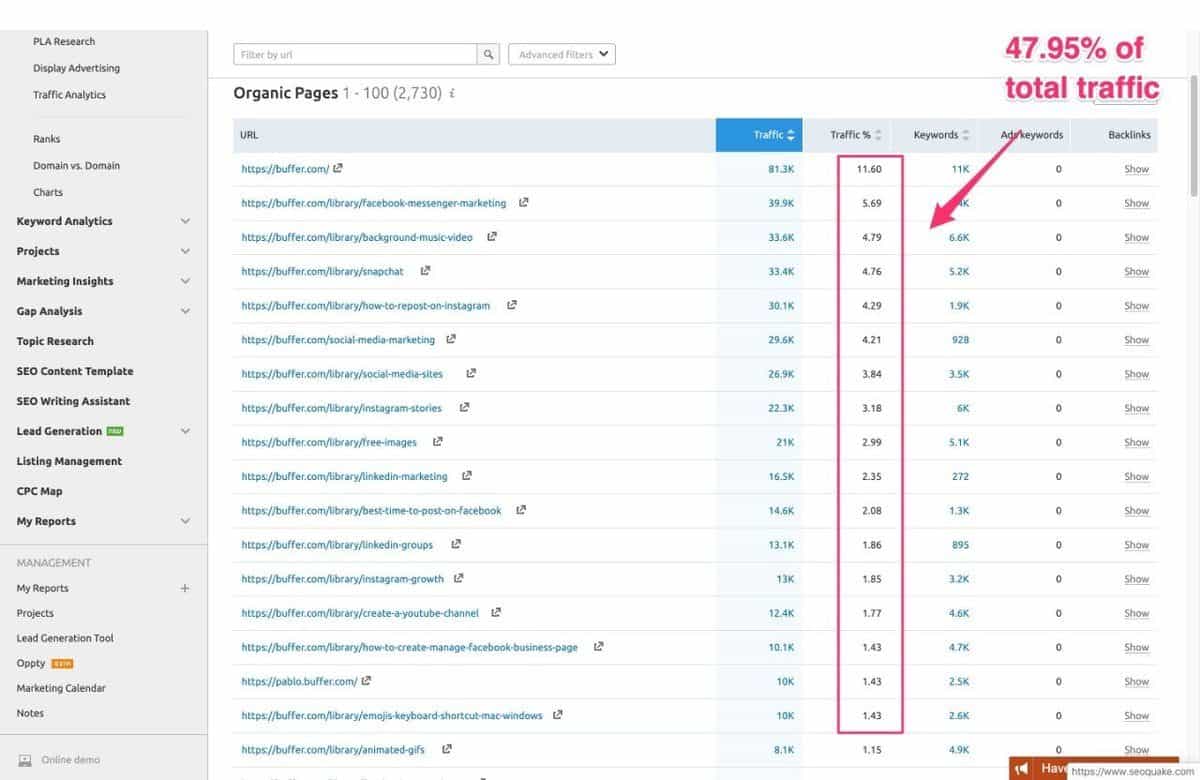The width and height of the screenshot is (1200, 780).
Task: Click the search magnifier button beside the filter
Action: 489,55
